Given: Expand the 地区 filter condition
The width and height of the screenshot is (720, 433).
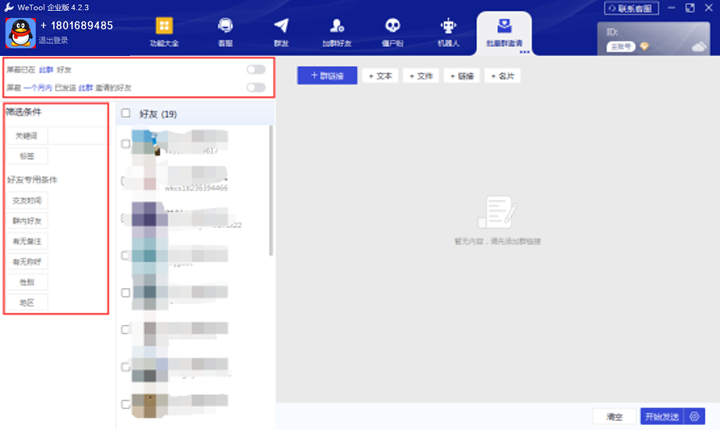Looking at the screenshot, I should [26, 302].
